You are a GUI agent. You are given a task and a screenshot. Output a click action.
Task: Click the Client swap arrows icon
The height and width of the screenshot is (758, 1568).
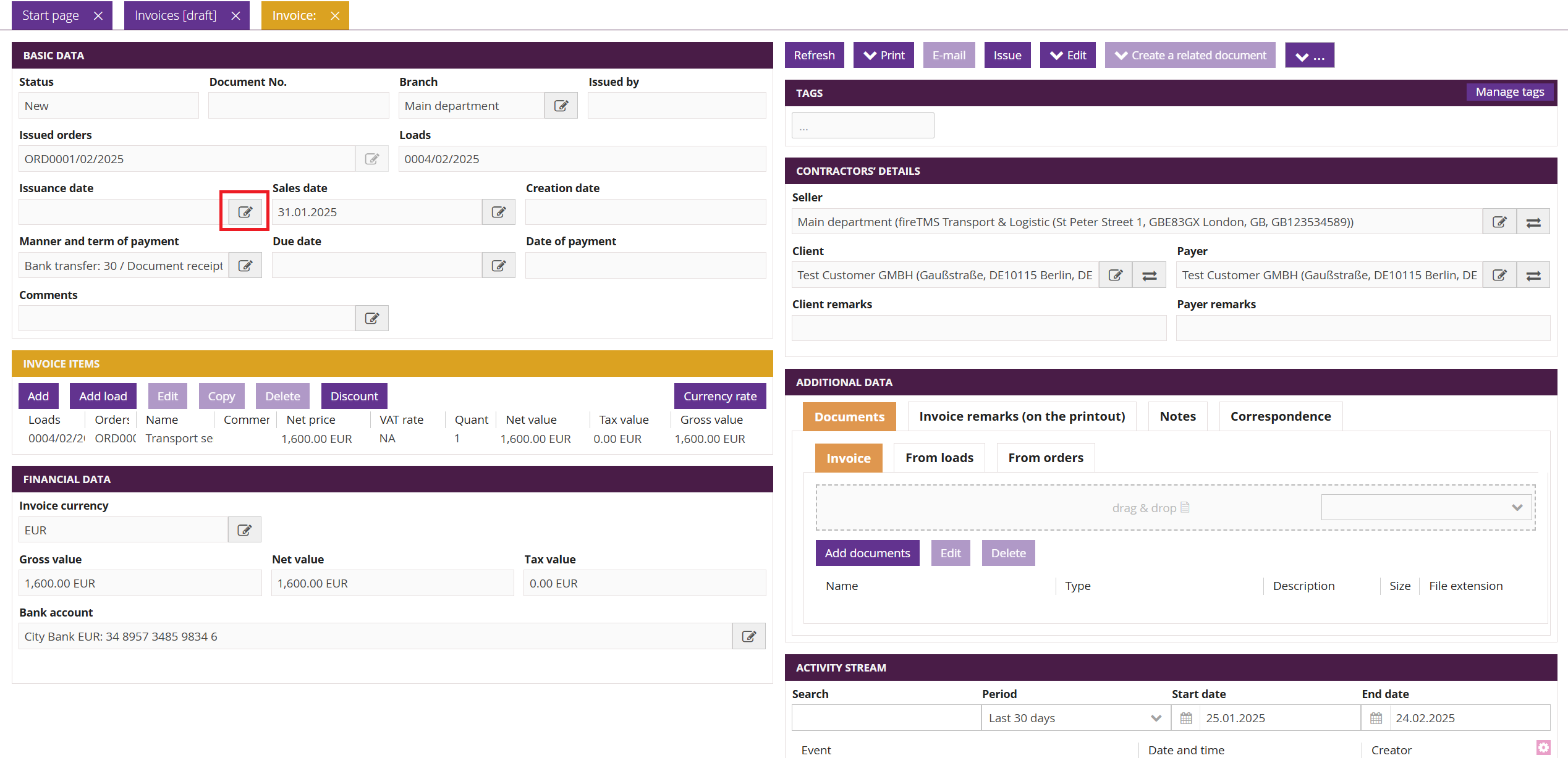1149,276
